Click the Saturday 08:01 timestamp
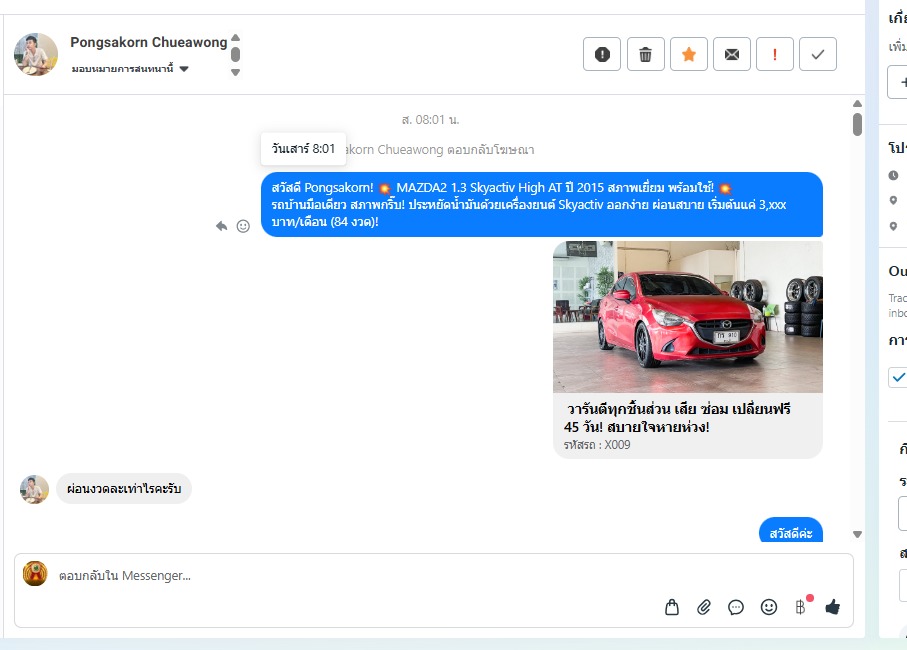The image size is (907, 650). tap(430, 120)
